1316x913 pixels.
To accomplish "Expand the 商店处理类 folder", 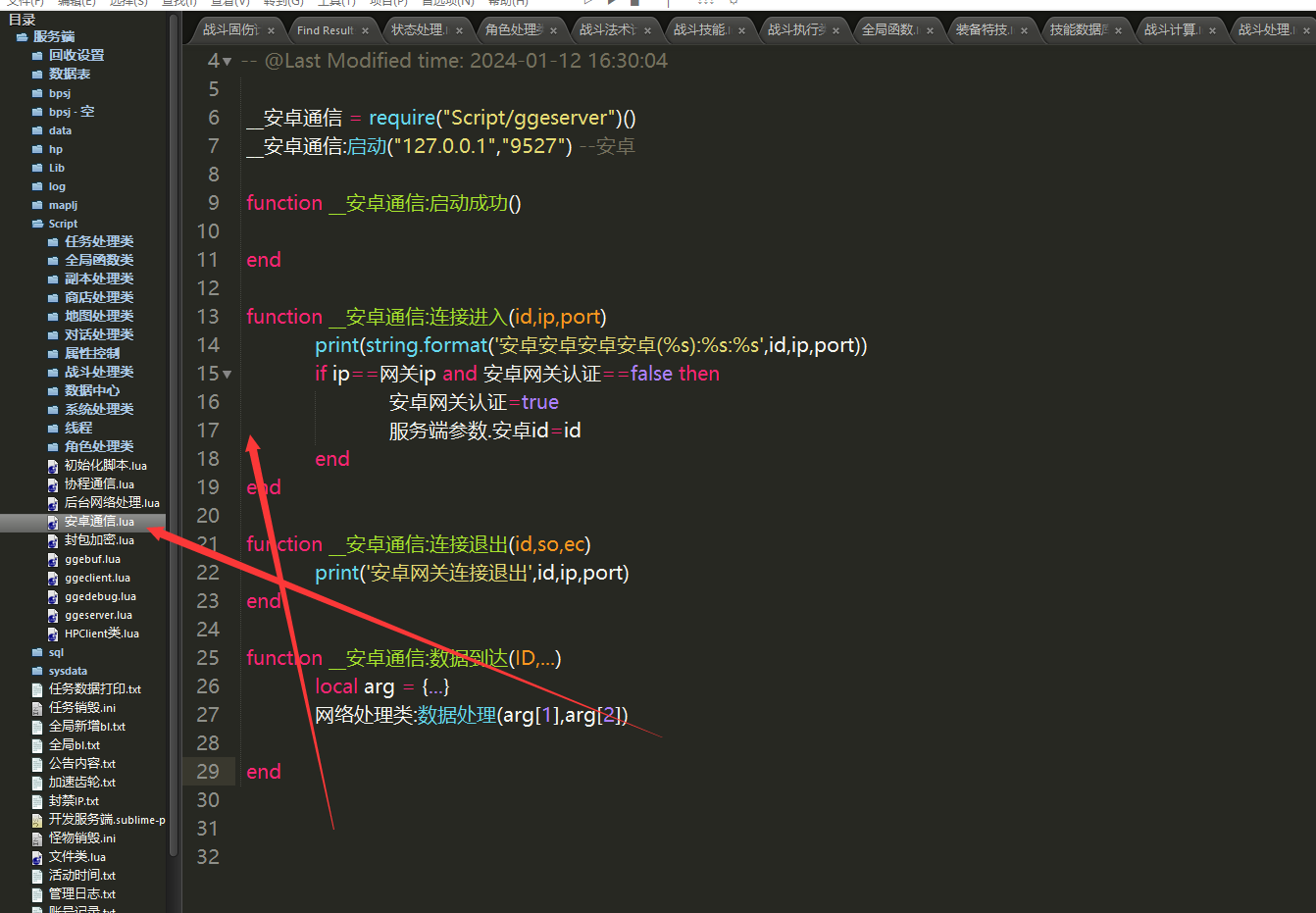I will [53, 298].
